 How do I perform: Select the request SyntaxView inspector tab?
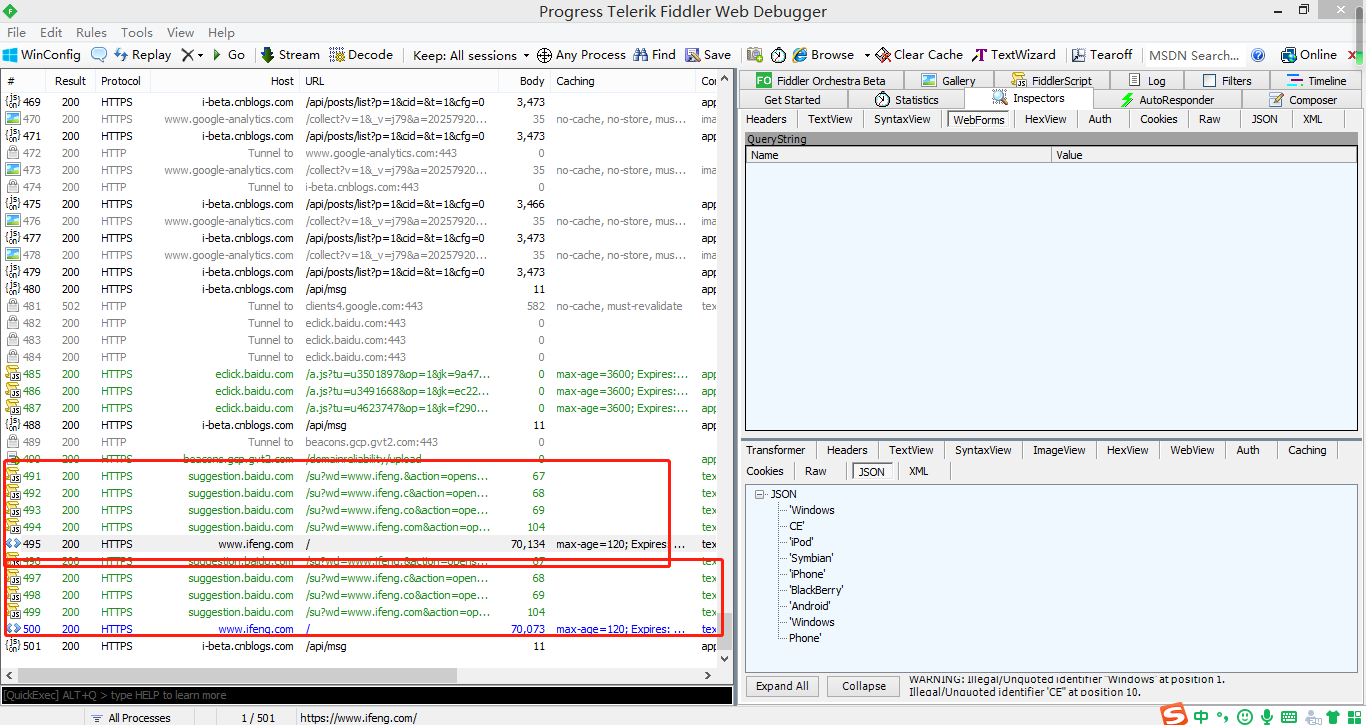tap(902, 119)
